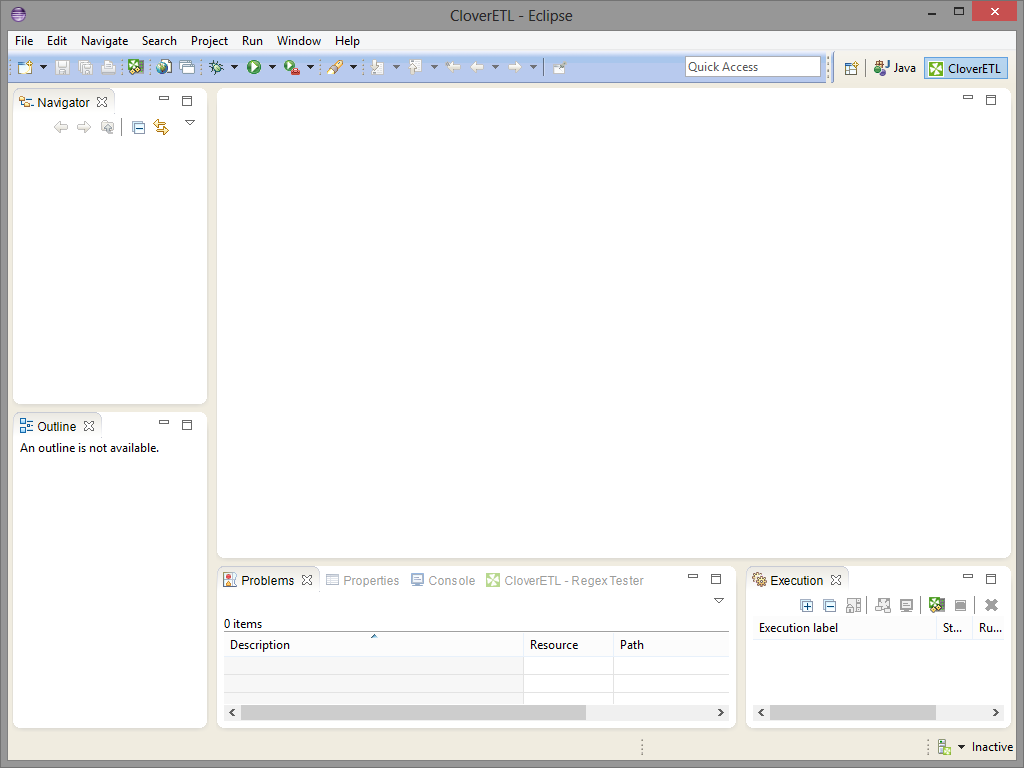Click the Open Web Browser globe icon
This screenshot has height=768, width=1024.
coord(164,67)
